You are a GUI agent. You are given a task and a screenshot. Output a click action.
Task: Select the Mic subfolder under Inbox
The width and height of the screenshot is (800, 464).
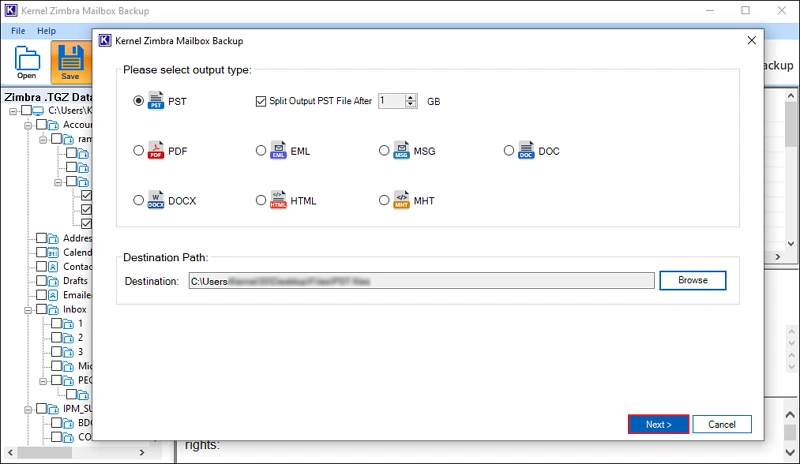coord(85,366)
